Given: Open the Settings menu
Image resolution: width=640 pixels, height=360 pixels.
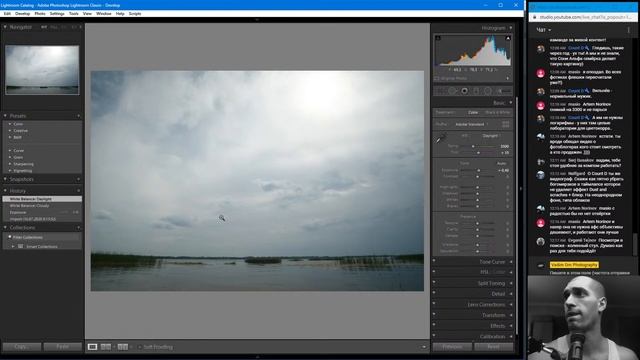Looking at the screenshot, I should pyautogui.click(x=57, y=13).
